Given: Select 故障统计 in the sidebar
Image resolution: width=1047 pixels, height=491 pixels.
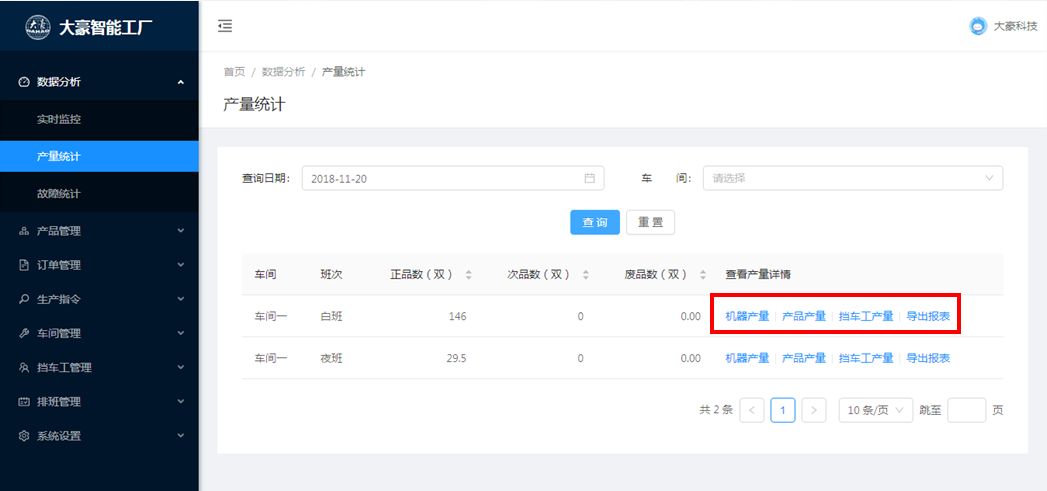Looking at the screenshot, I should (x=59, y=193).
